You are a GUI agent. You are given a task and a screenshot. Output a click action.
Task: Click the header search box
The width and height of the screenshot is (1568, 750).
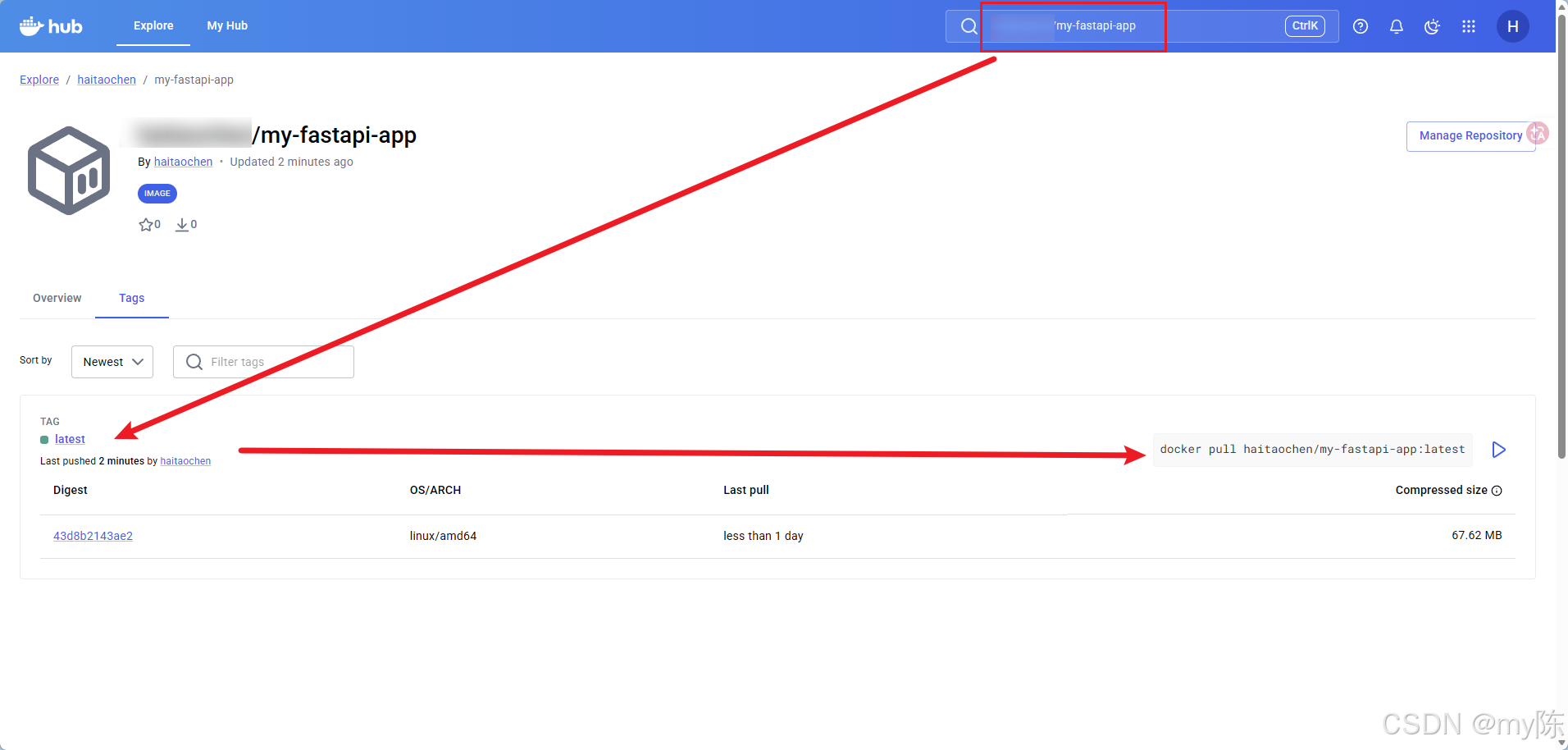tap(1142, 26)
